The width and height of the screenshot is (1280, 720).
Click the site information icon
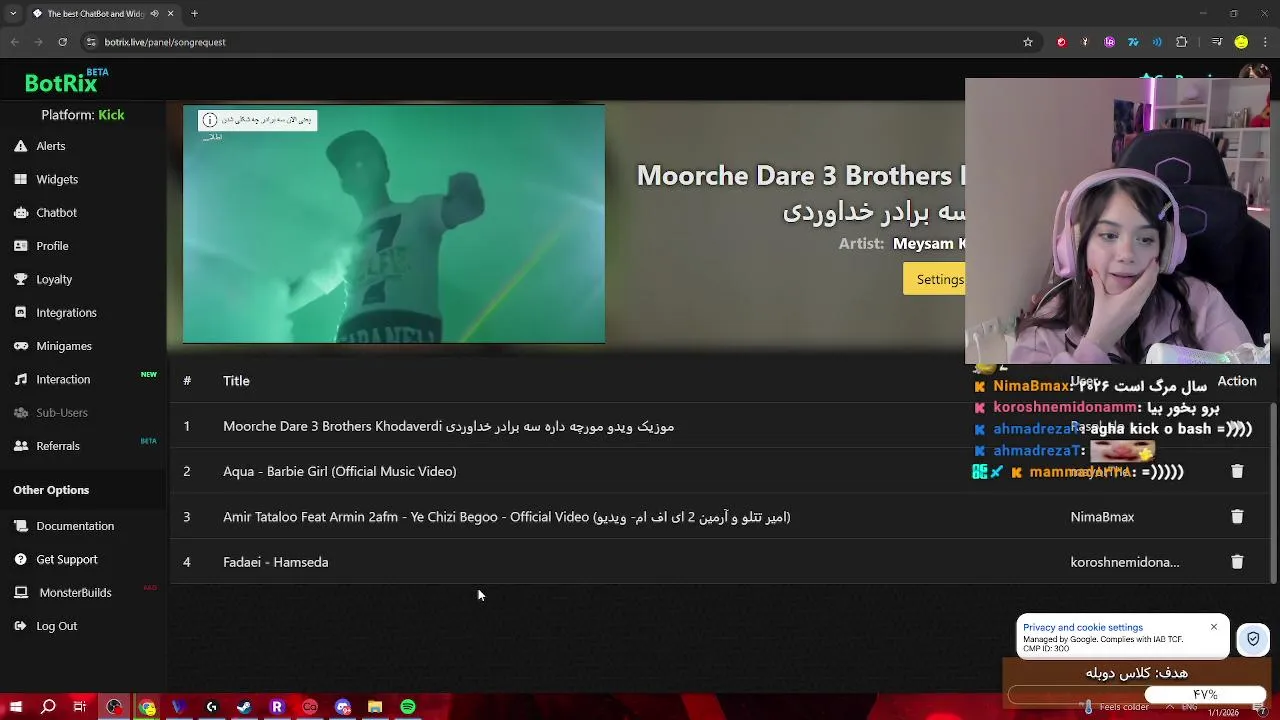(x=91, y=42)
